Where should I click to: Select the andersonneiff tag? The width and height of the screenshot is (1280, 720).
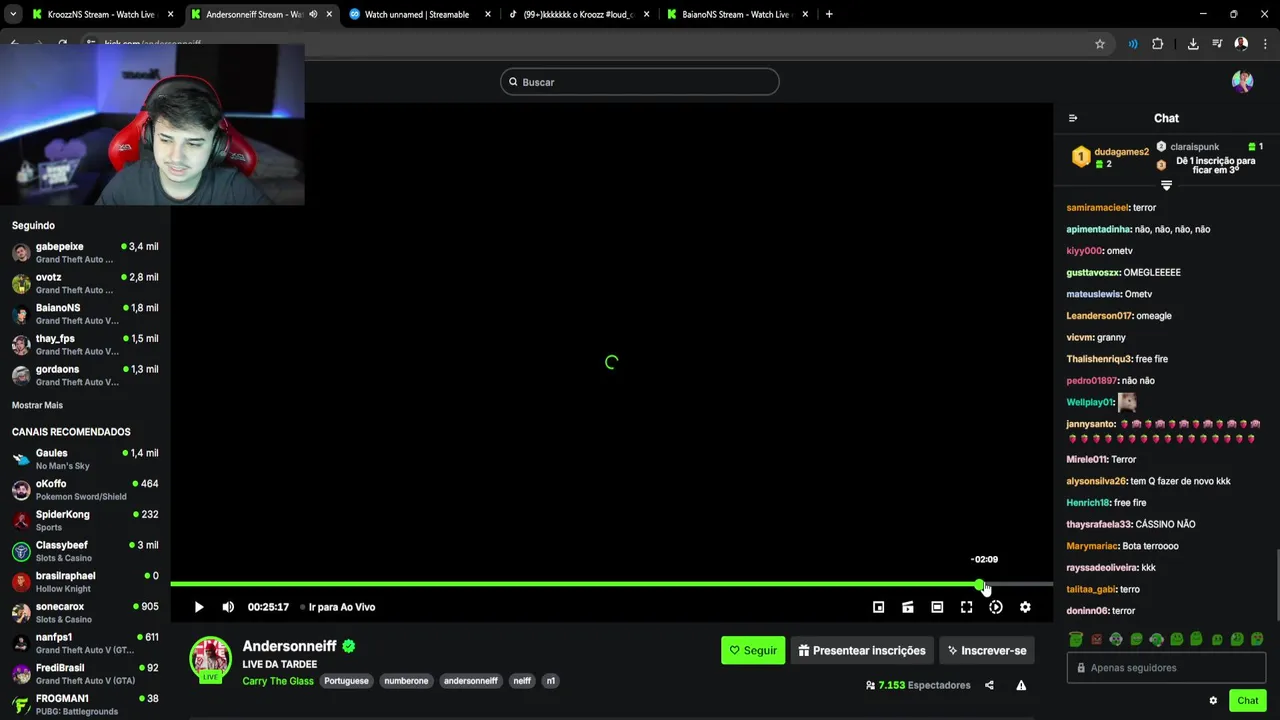coord(470,681)
